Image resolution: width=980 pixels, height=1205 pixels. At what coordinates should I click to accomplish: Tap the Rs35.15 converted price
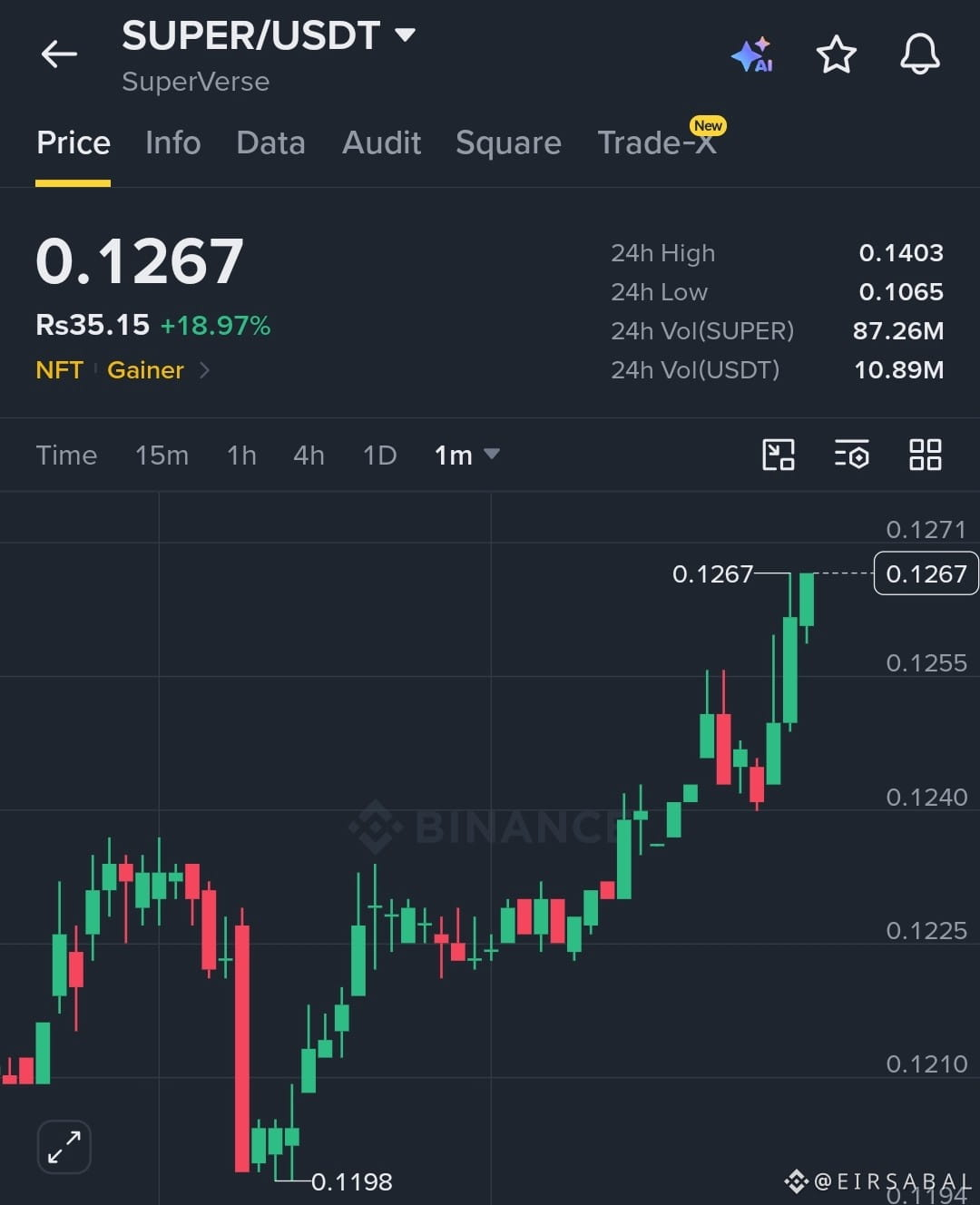click(93, 325)
